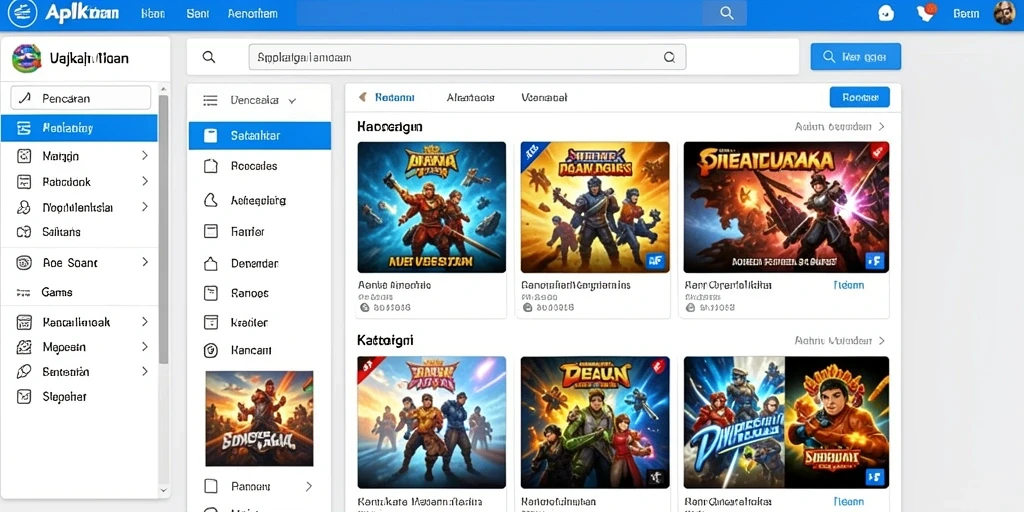1024x512 pixels.
Task: Click the Pencaran sidebar search field
Action: coord(80,98)
